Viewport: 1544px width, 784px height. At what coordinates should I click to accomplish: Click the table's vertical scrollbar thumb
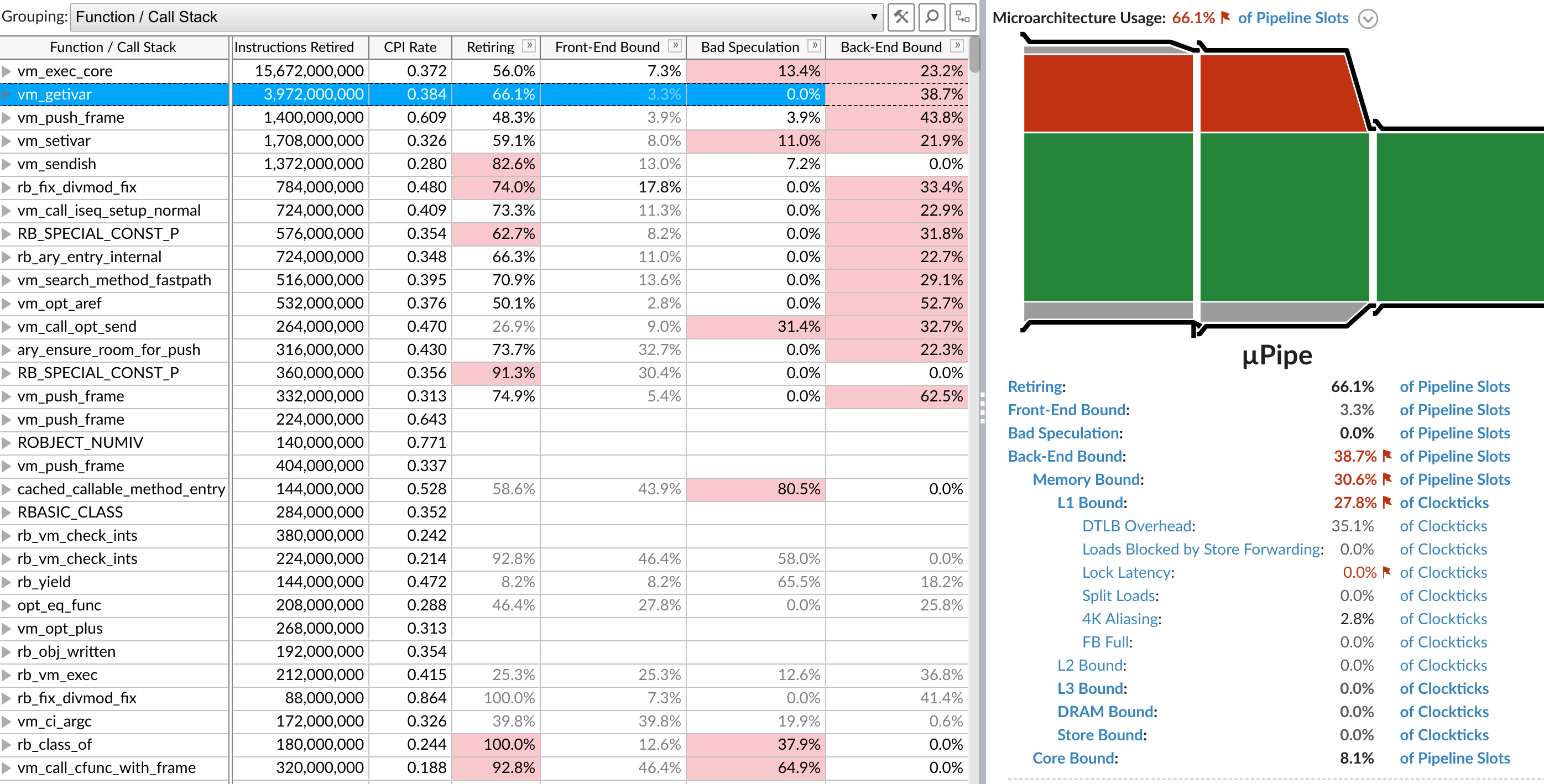click(x=974, y=55)
